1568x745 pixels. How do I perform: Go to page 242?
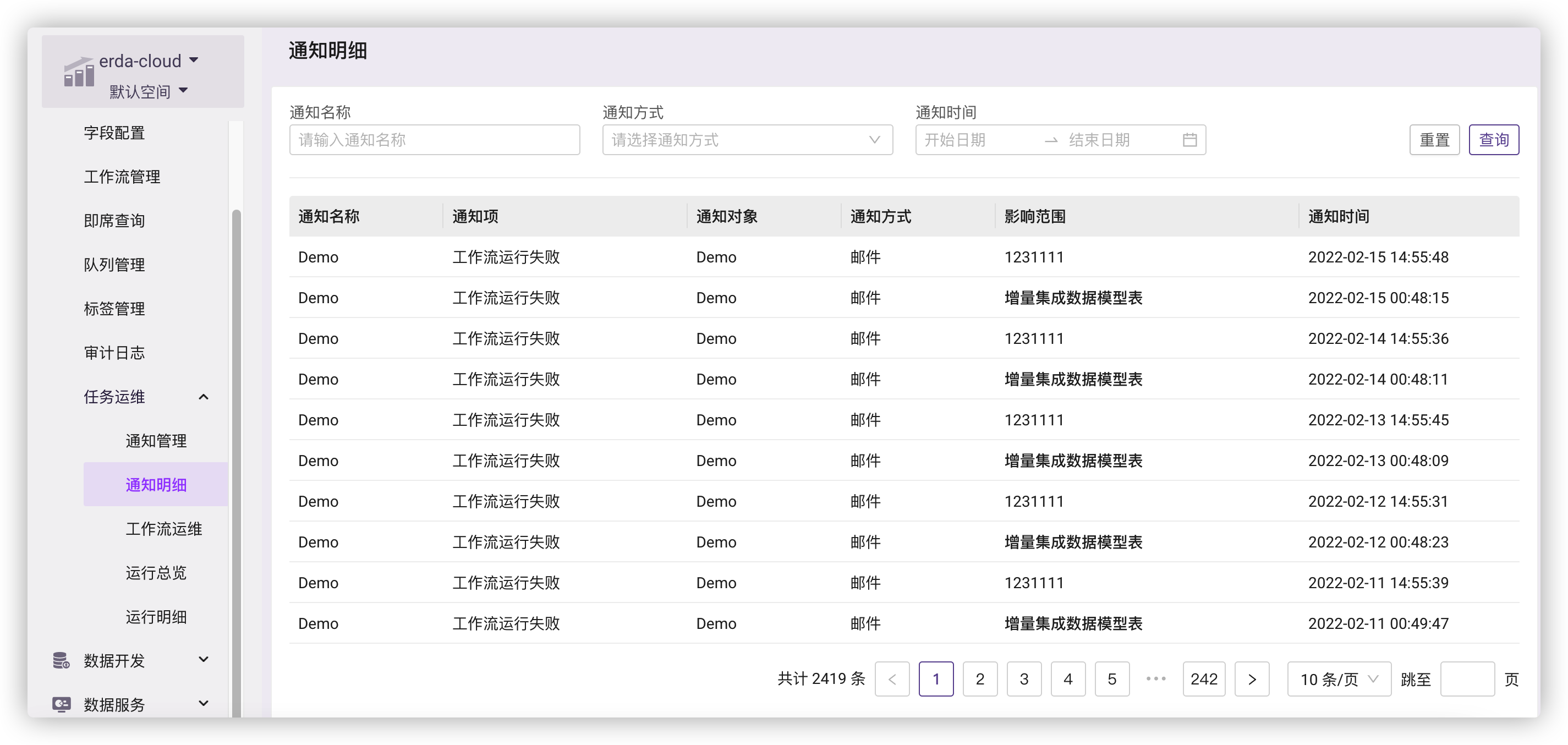point(1203,680)
